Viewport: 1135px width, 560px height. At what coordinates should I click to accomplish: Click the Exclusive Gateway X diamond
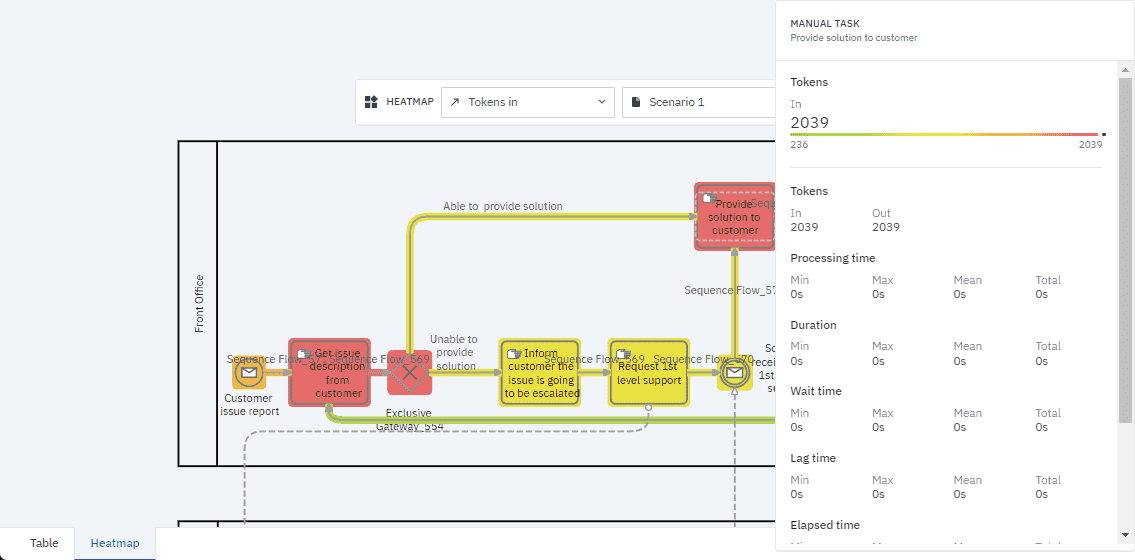[x=410, y=373]
